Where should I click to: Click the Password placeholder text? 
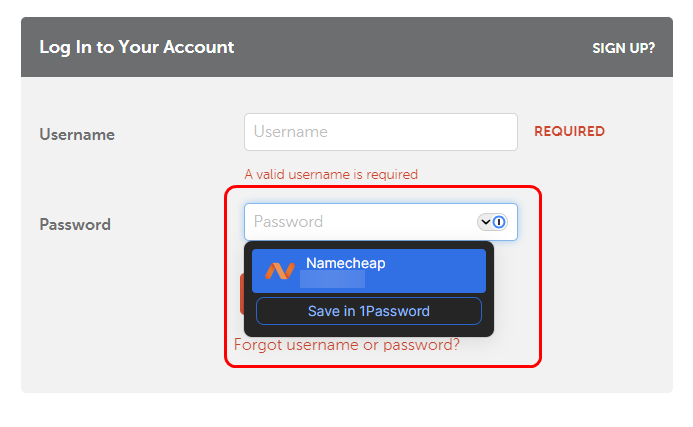pos(288,222)
